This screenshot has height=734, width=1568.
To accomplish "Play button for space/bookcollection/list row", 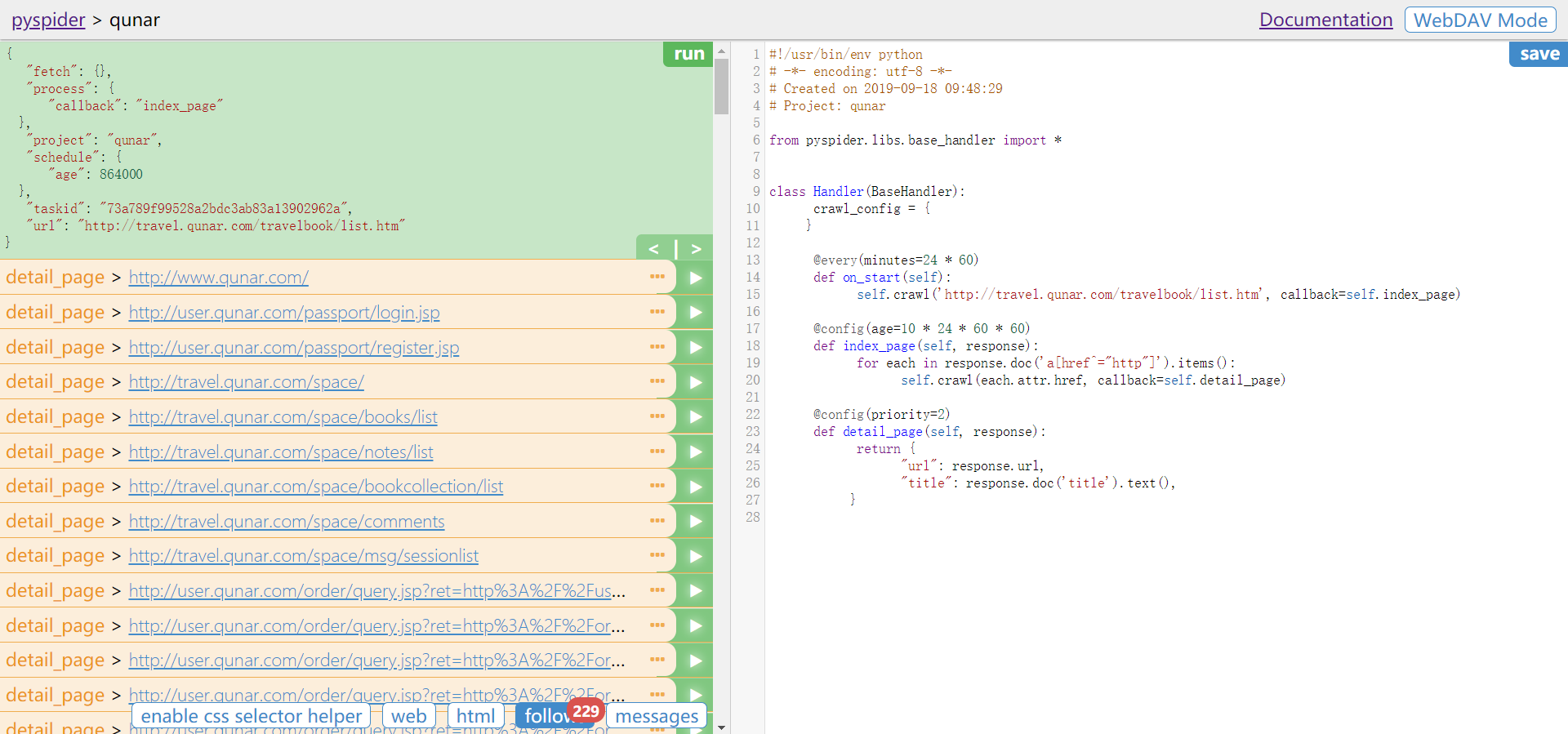I will point(694,487).
